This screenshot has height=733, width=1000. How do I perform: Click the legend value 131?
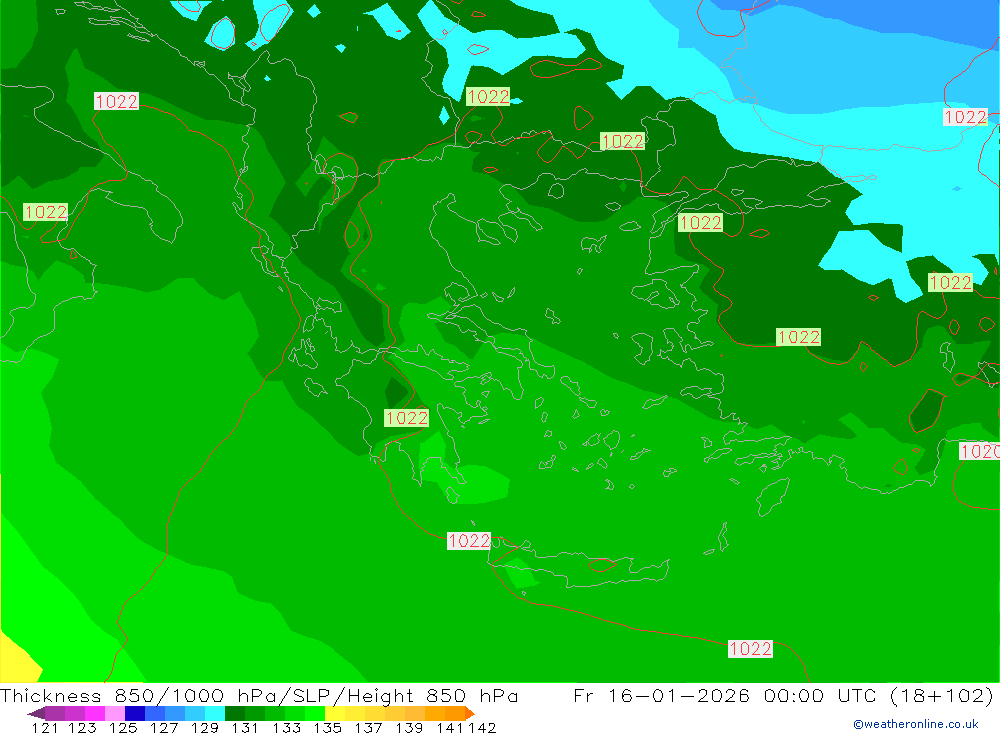245,727
